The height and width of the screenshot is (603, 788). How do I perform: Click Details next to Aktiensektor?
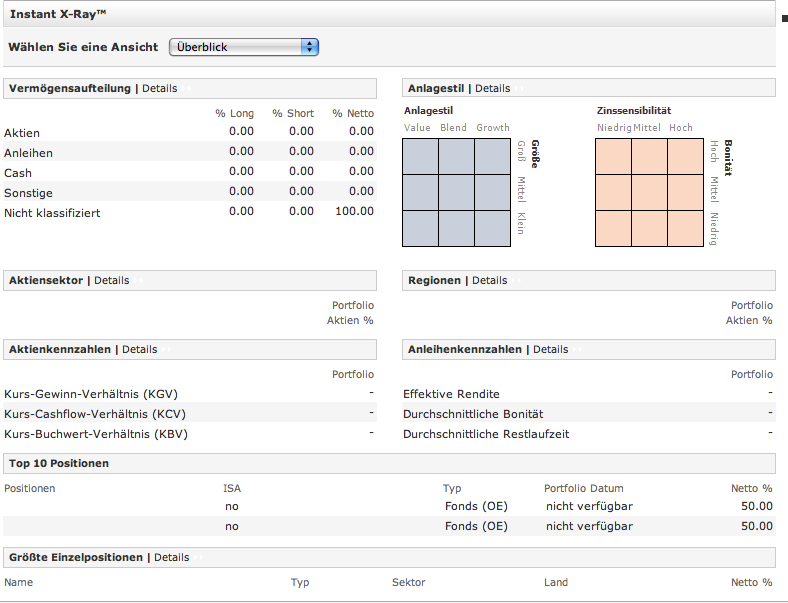111,280
